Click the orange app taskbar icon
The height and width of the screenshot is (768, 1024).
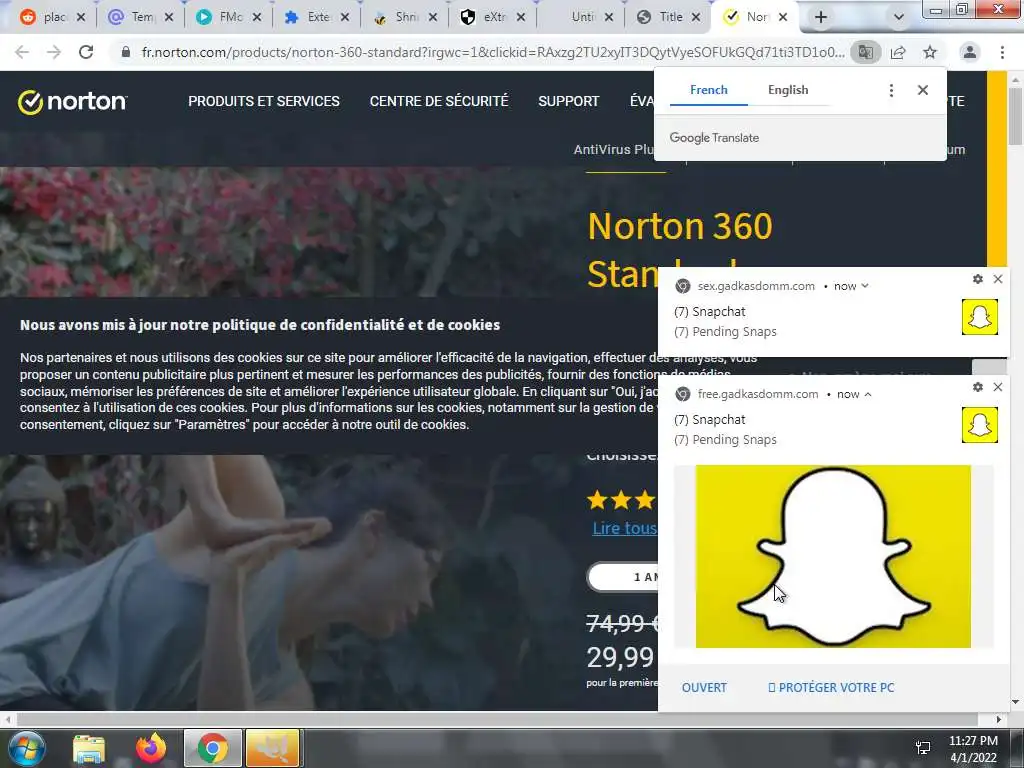coord(272,748)
